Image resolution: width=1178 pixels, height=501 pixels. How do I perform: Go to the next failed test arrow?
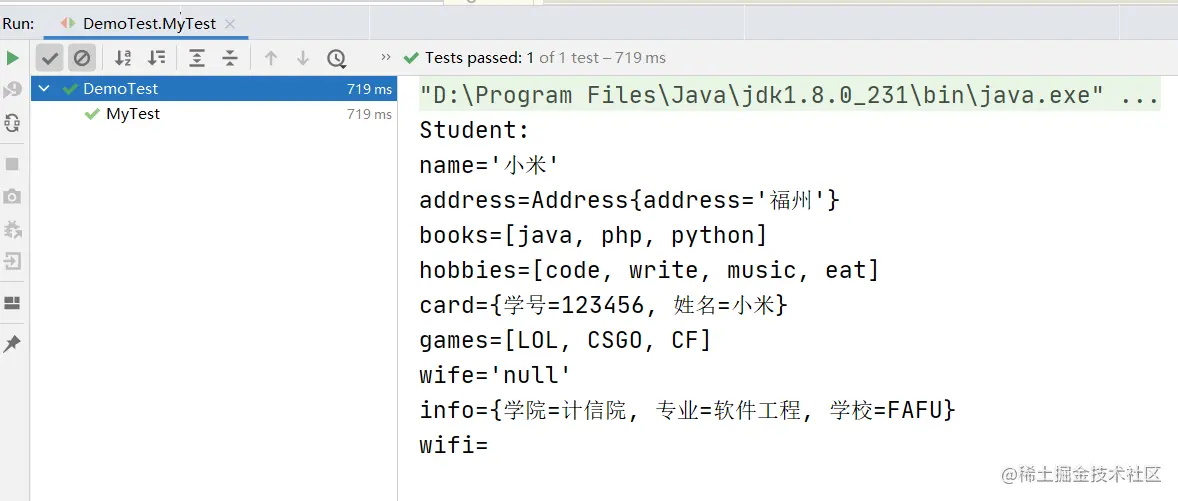[x=303, y=58]
